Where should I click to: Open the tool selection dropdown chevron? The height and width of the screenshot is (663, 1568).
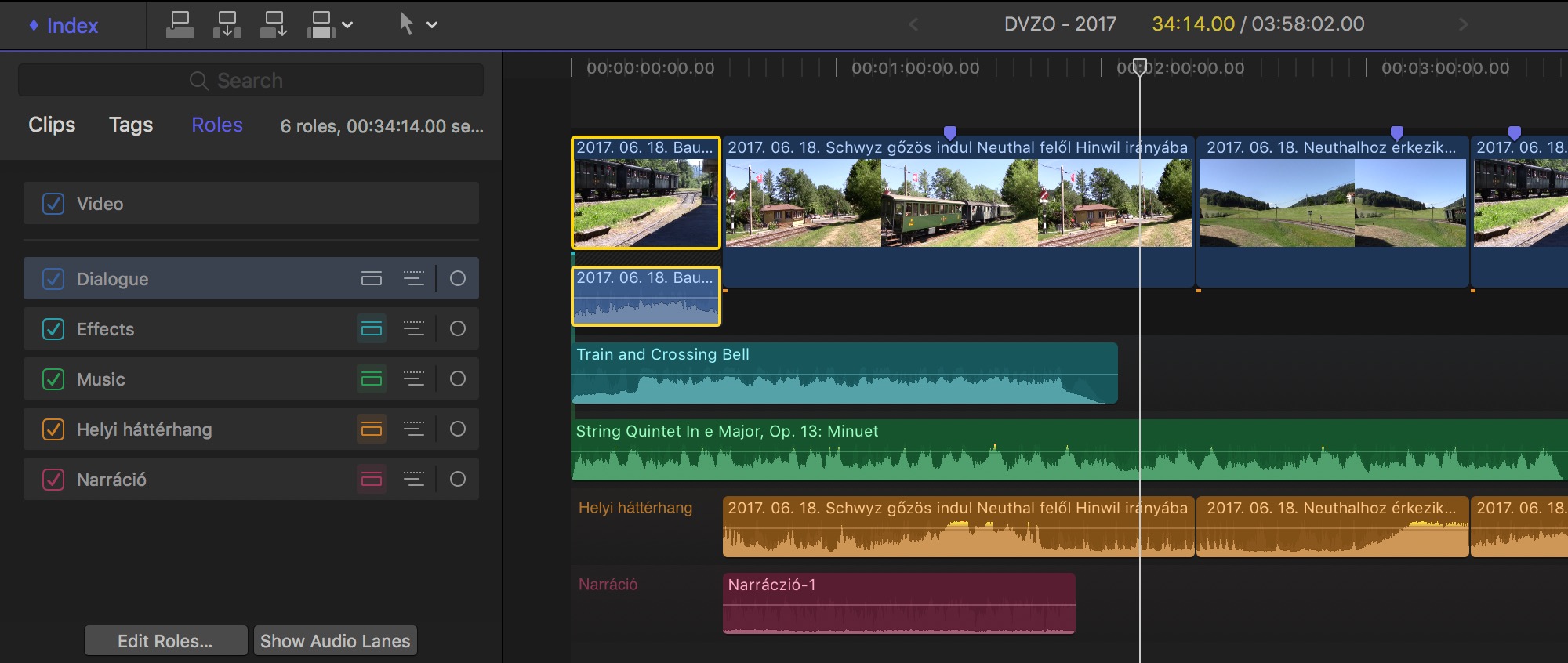click(x=431, y=24)
